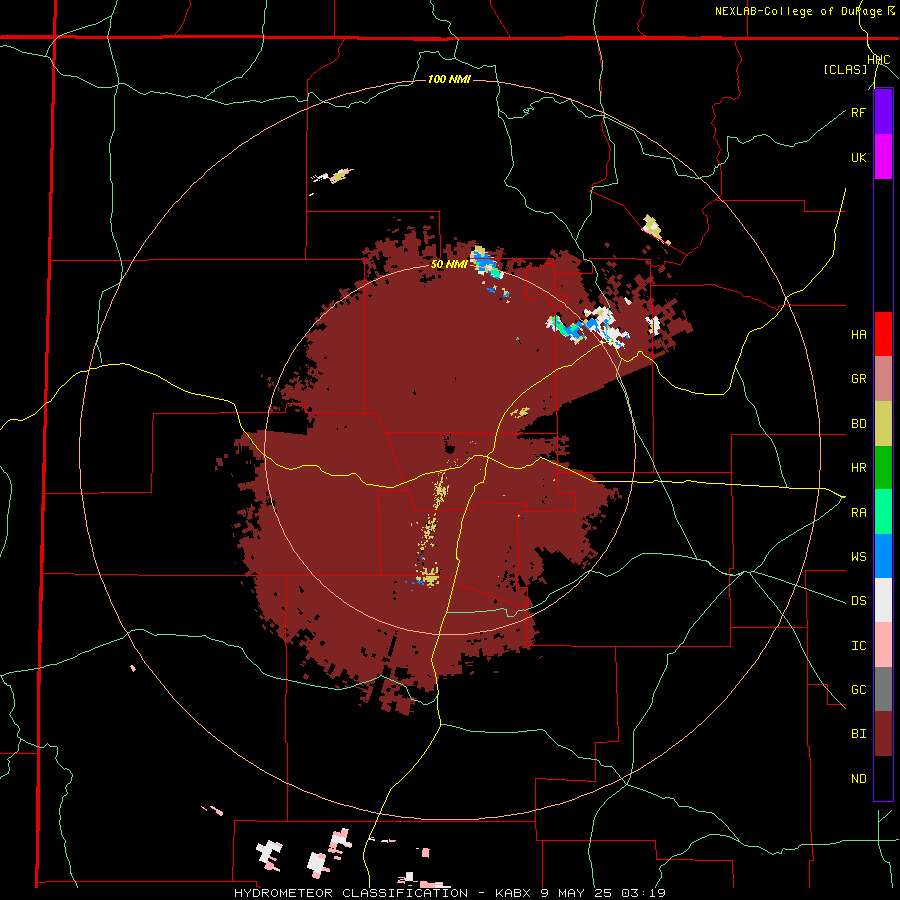Click the BI legend label
Image resolution: width=900 pixels, height=900 pixels.
(x=858, y=734)
